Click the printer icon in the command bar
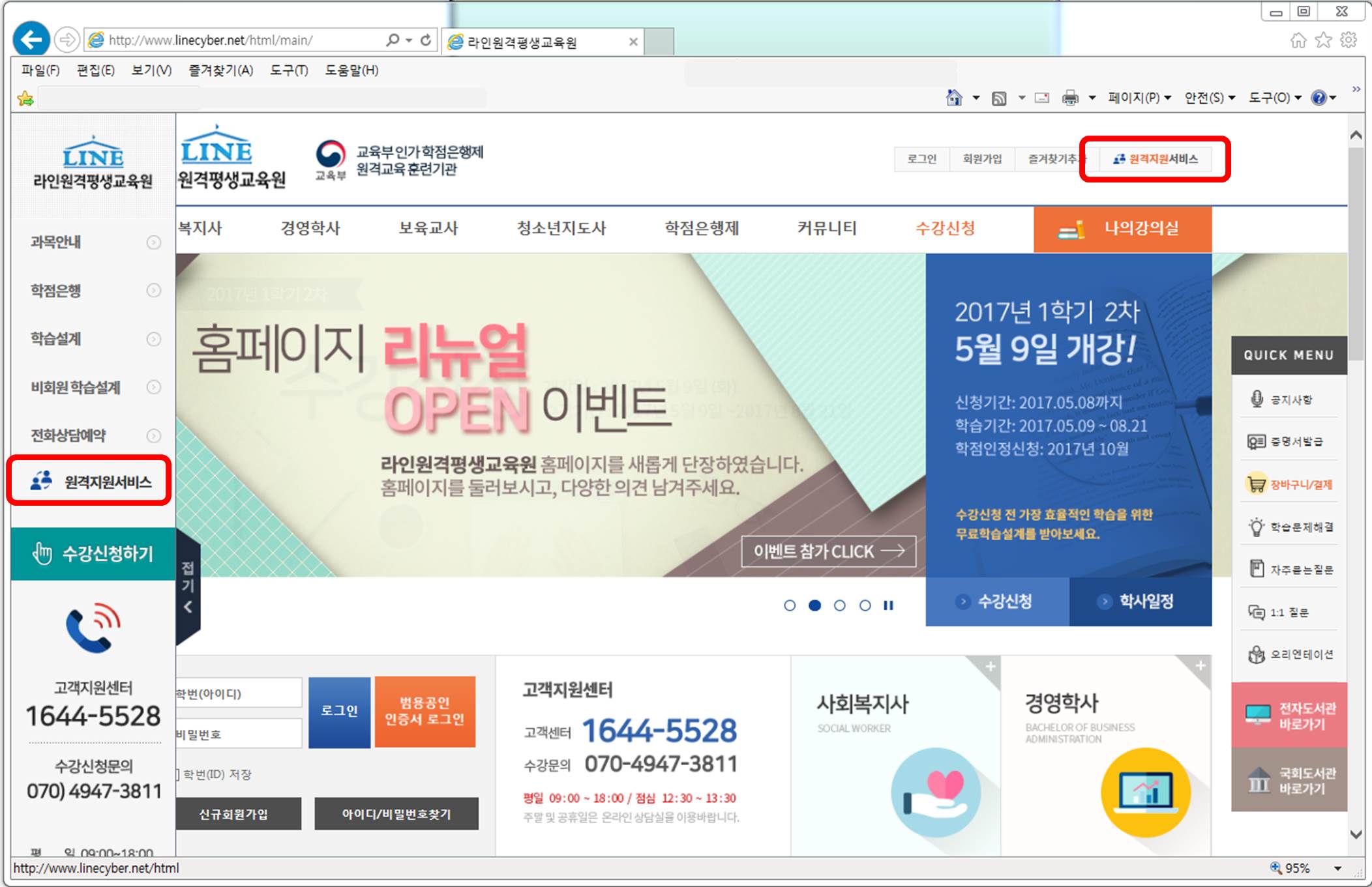The image size is (1372, 887). tap(1070, 98)
